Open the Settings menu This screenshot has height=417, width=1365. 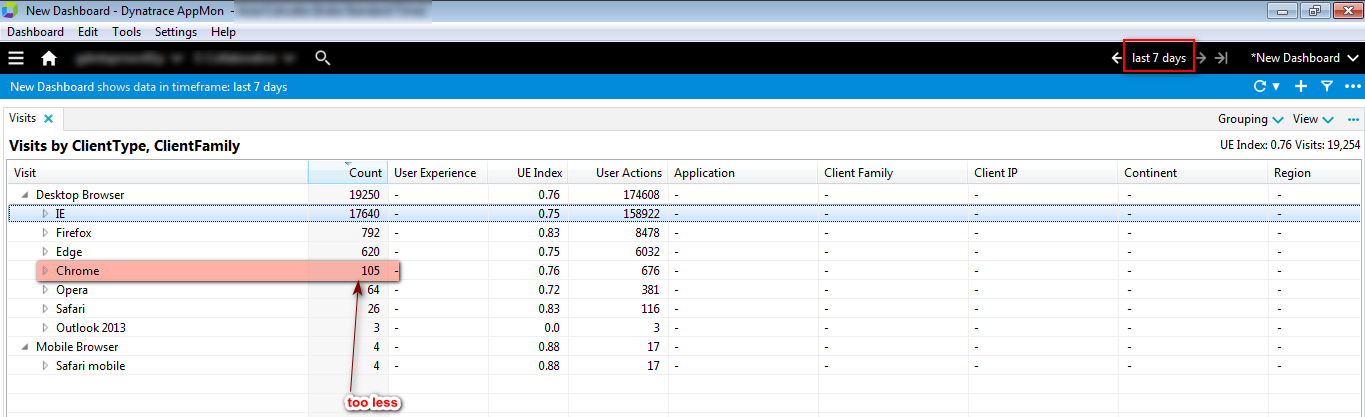point(175,32)
